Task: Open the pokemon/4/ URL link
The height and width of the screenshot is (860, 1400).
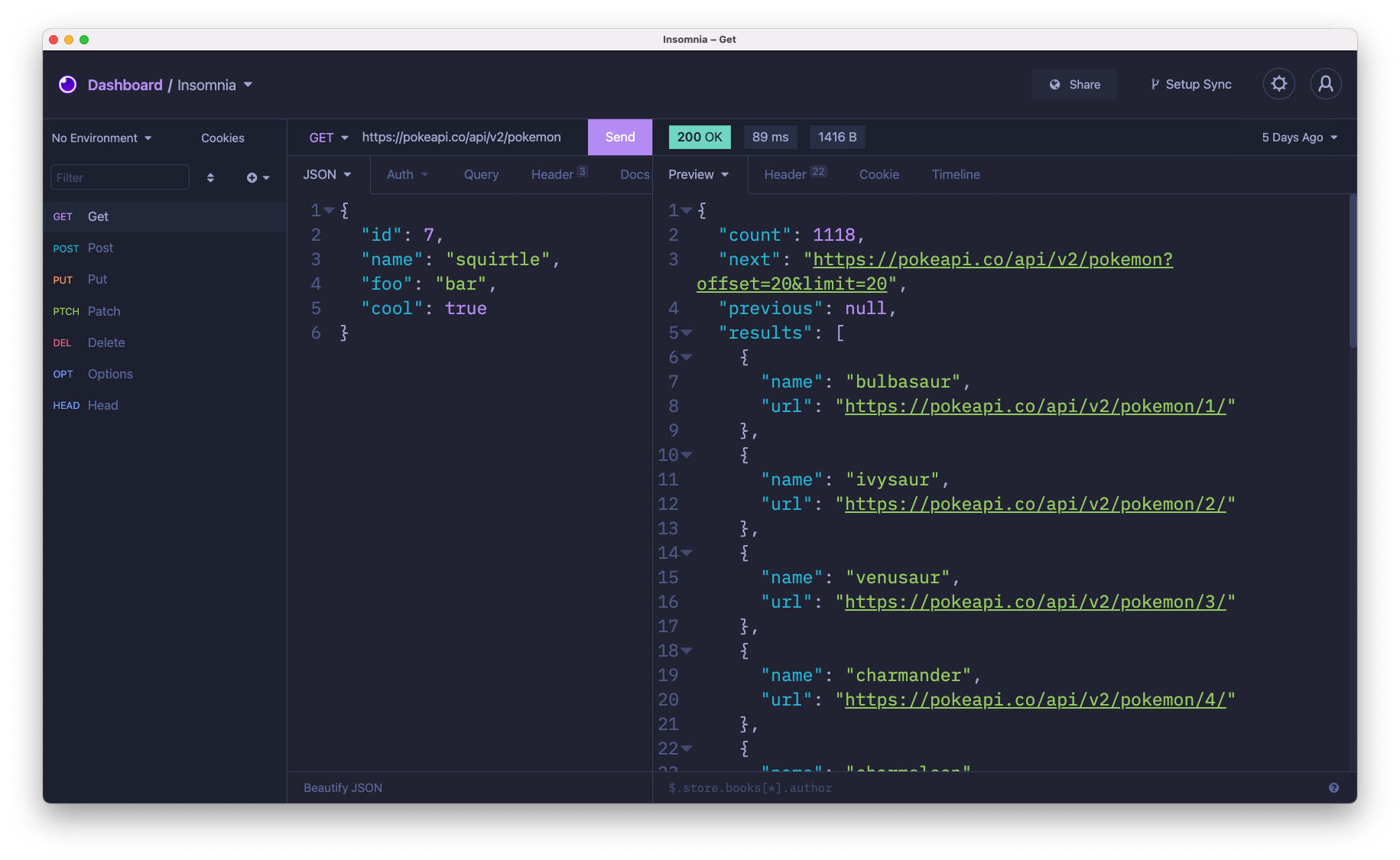Action: (1035, 700)
